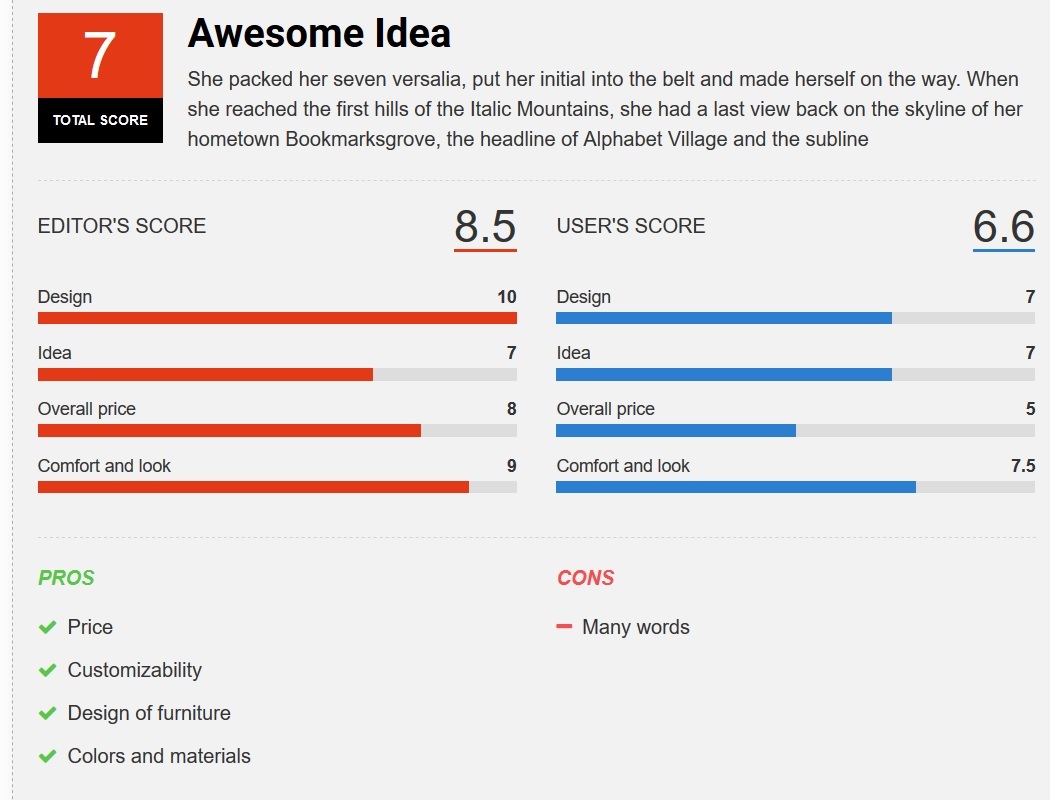This screenshot has width=1050, height=800.
Task: Click the checkmark icon next to Customizability
Action: point(46,671)
